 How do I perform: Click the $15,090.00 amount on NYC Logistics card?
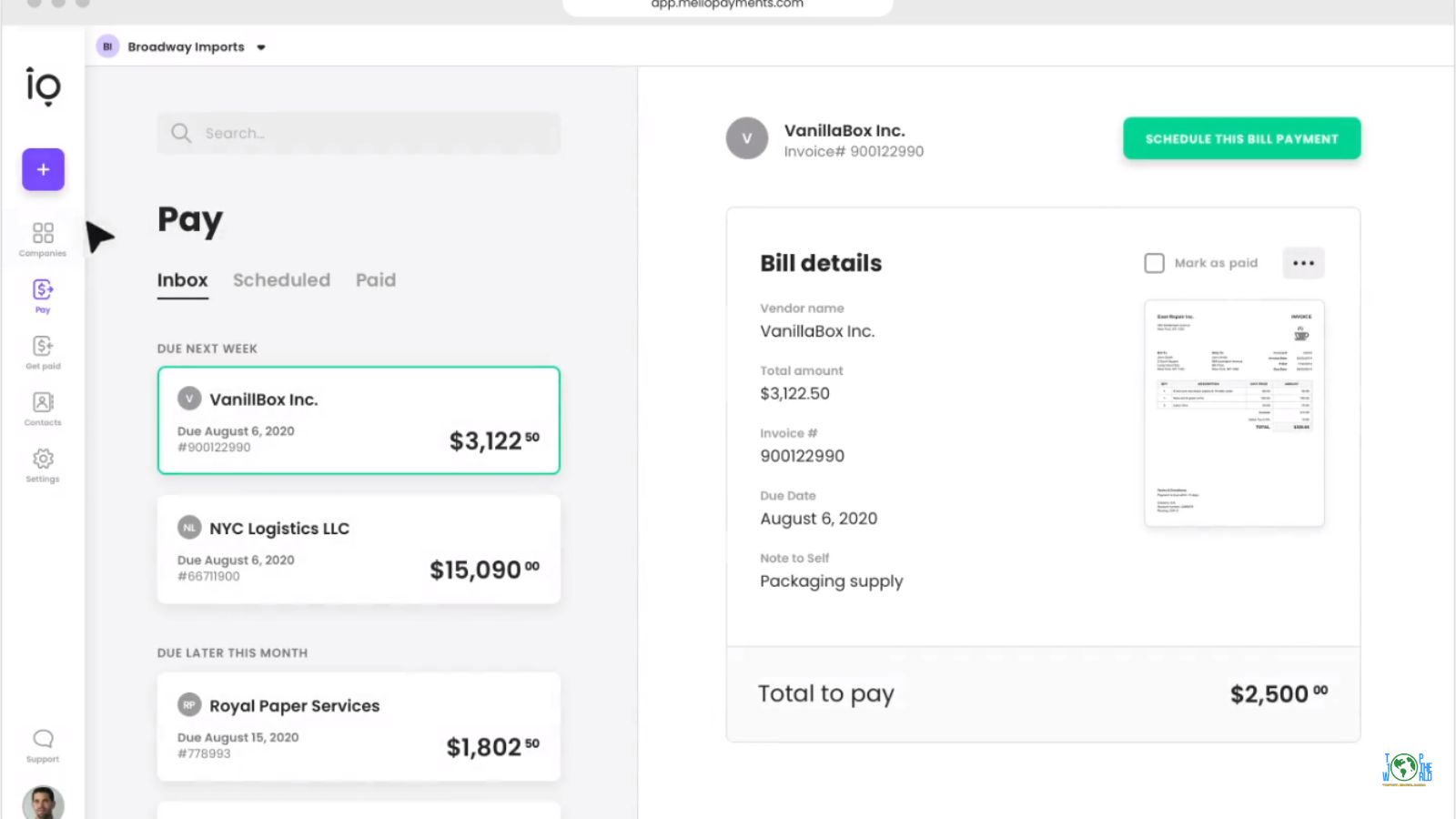[484, 570]
